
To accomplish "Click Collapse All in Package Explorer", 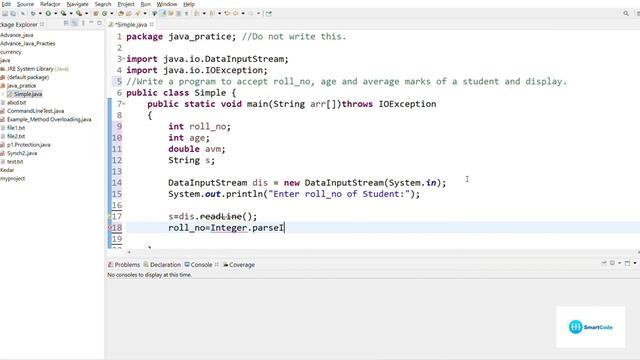I will 66,24.
